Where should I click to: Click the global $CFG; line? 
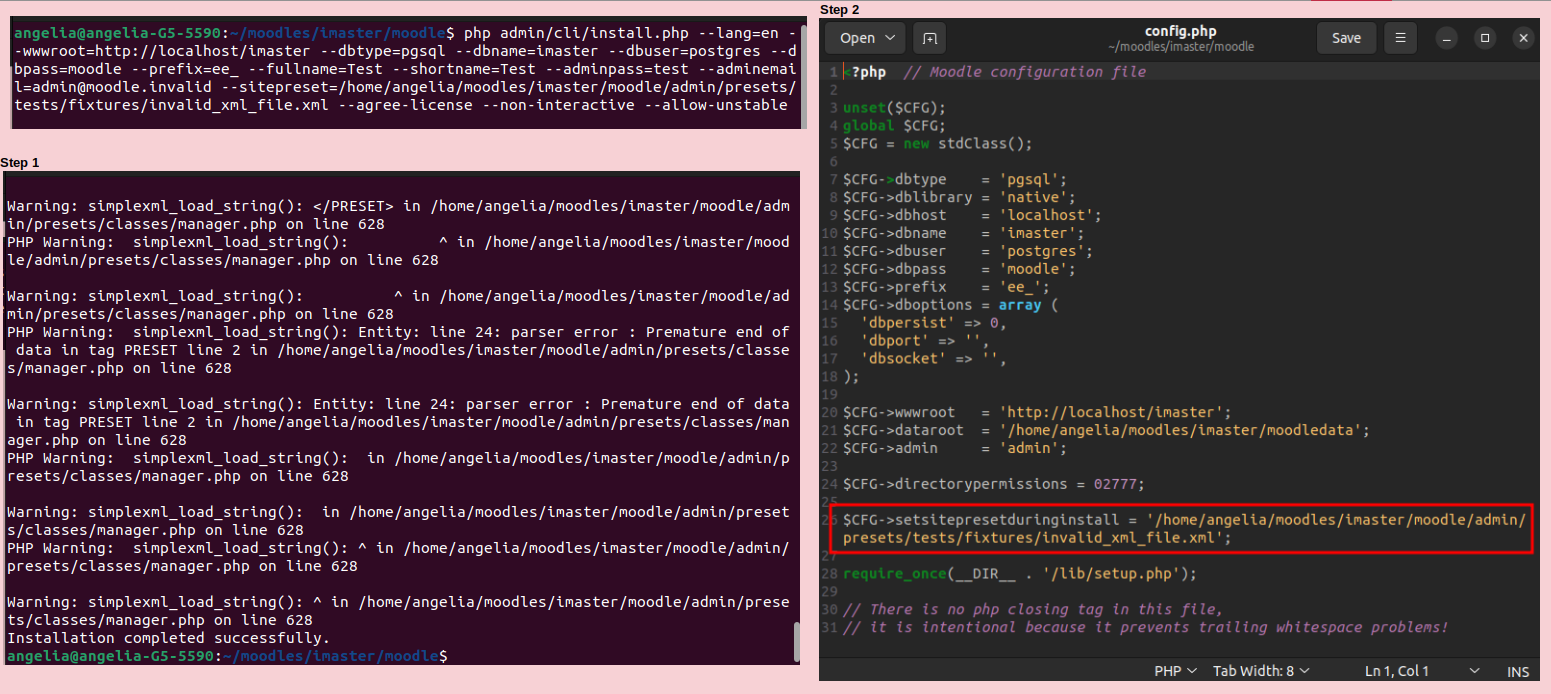click(x=894, y=126)
